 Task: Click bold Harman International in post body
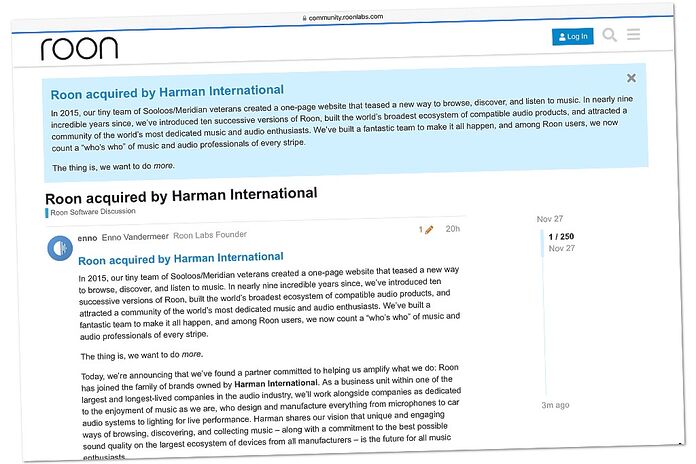click(x=276, y=384)
